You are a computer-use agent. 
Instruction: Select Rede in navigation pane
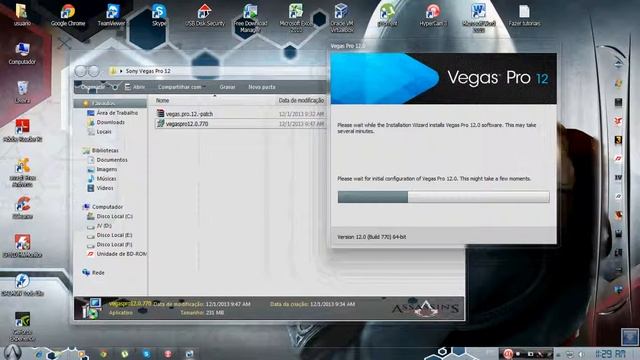coord(98,272)
